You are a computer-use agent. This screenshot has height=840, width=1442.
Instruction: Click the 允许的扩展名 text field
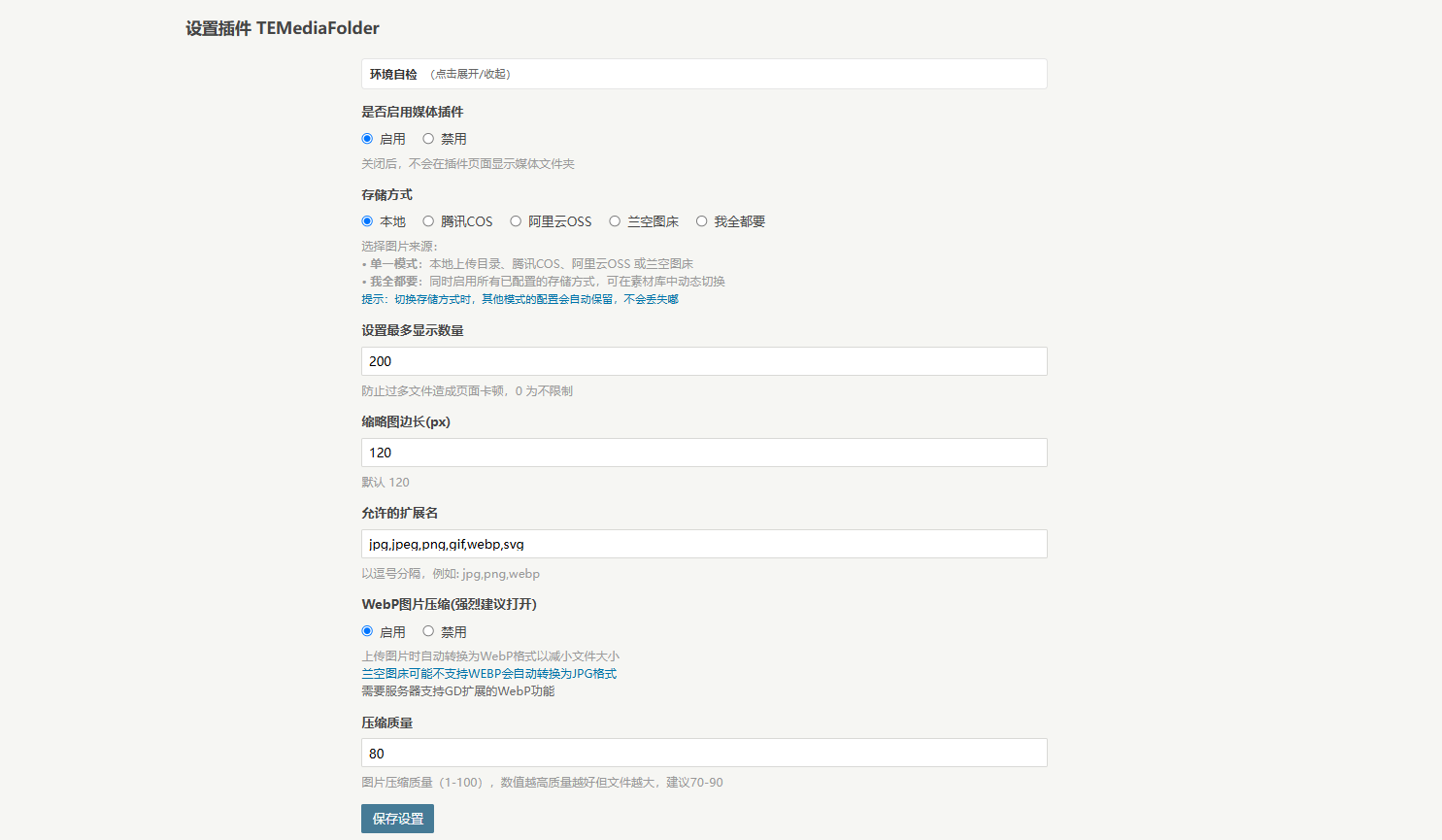(x=704, y=544)
